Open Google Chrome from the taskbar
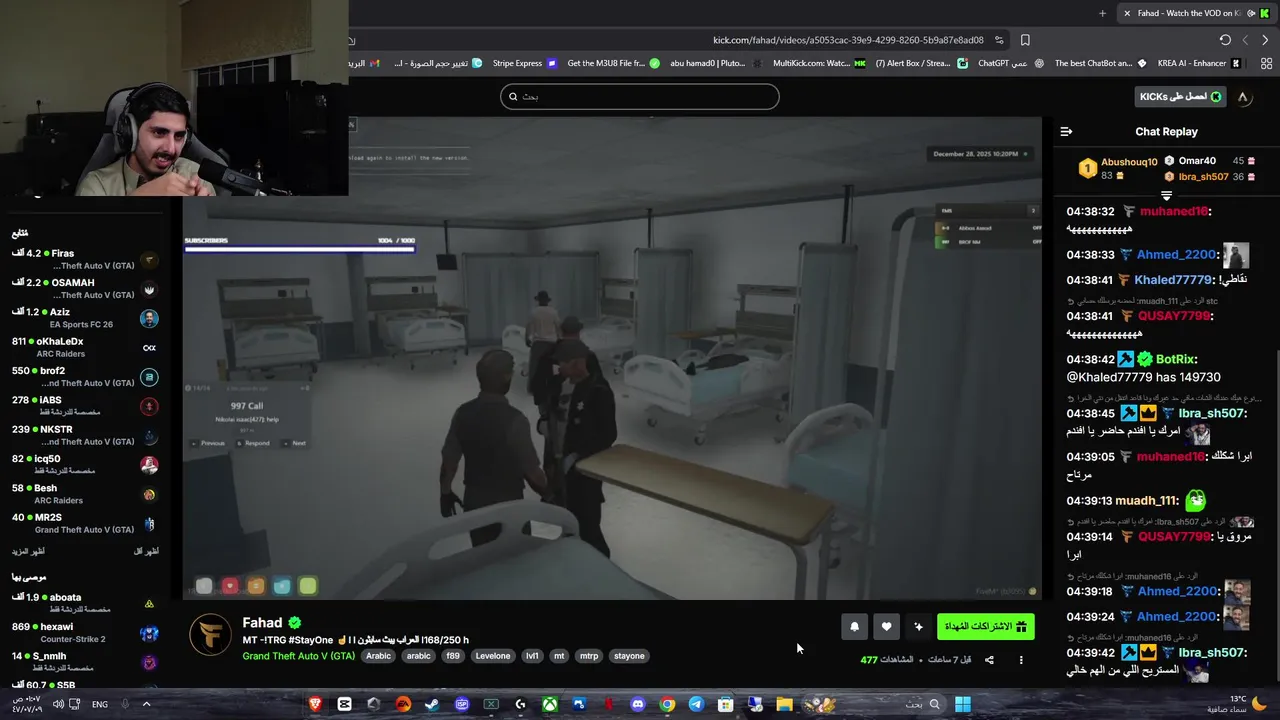 tap(667, 704)
